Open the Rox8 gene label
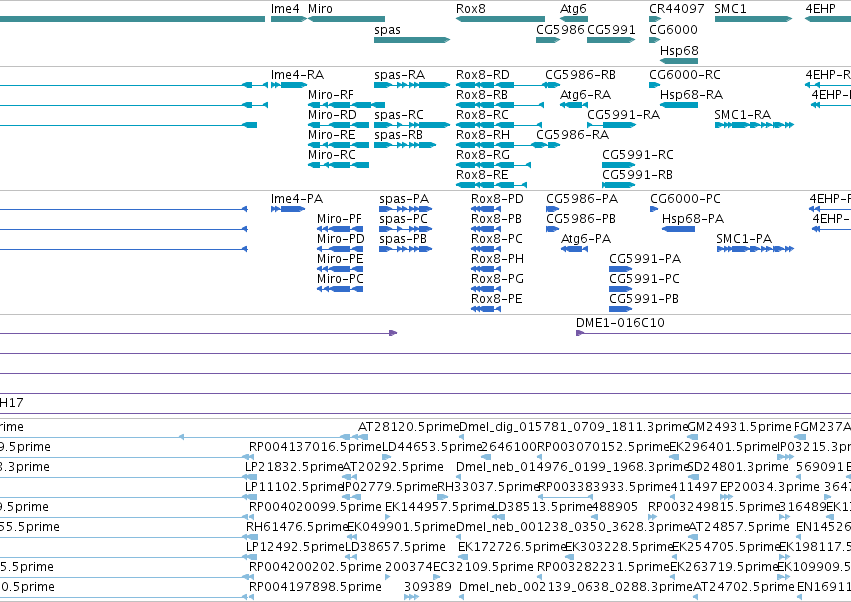This screenshot has height=602, width=851. tap(471, 9)
